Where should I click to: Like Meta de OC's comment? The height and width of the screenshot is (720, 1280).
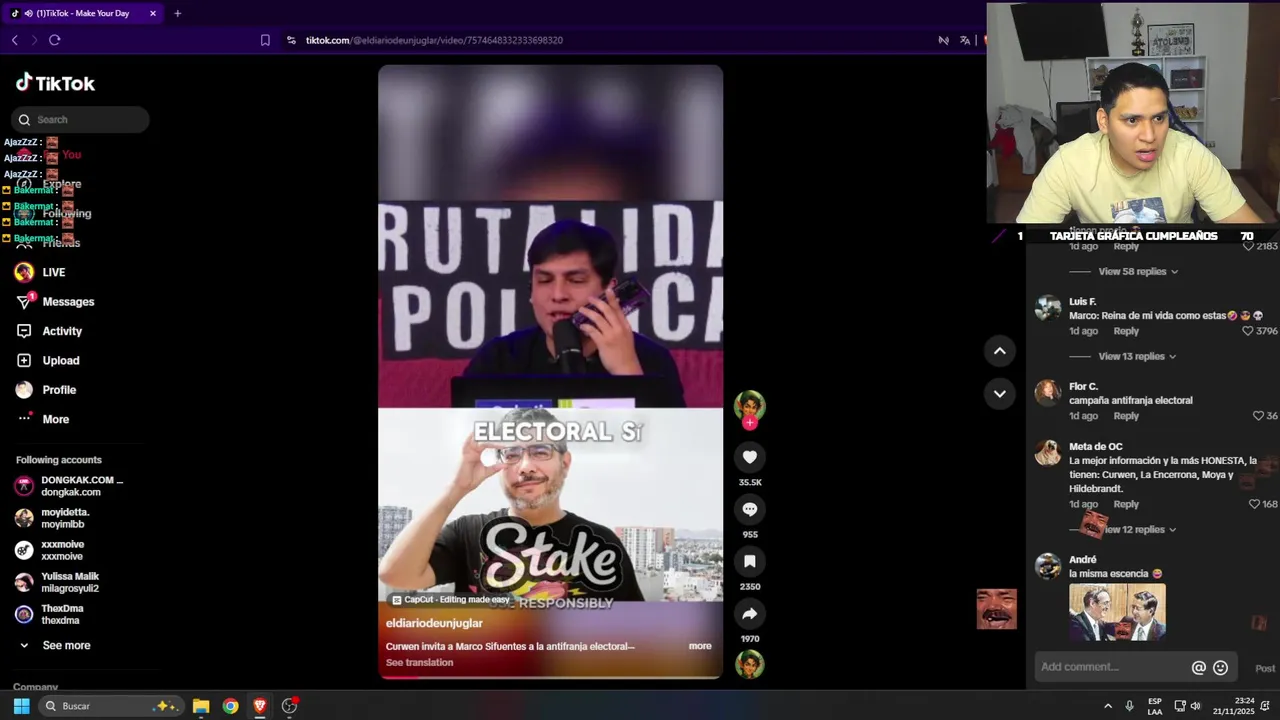1254,505
